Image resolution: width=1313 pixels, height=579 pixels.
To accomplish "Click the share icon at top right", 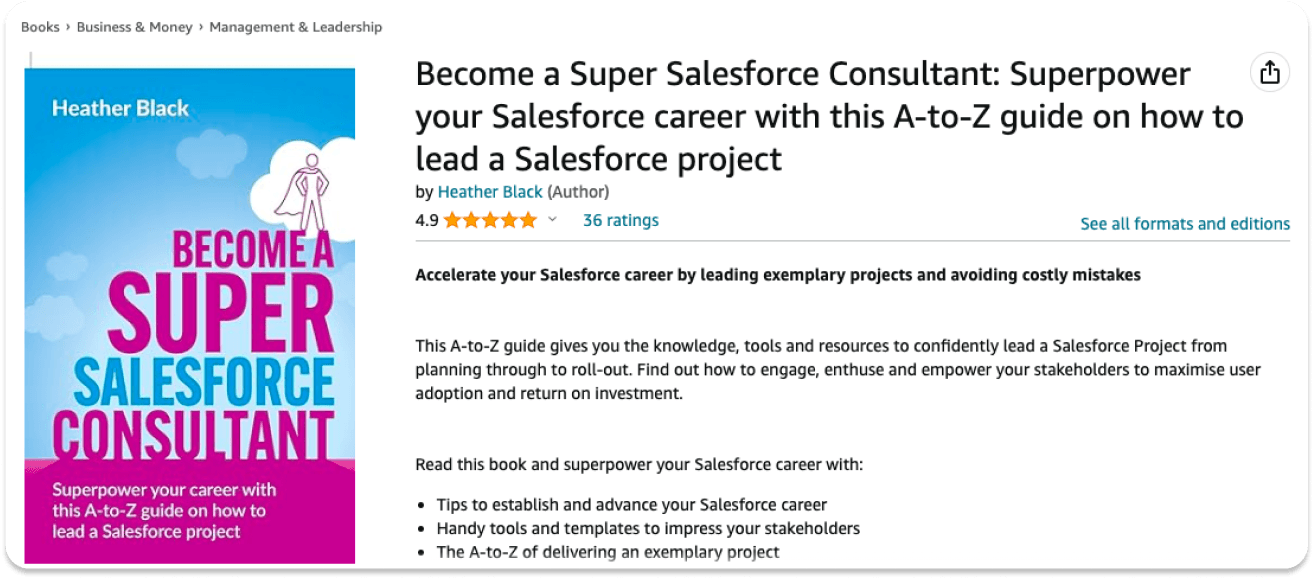I will (x=1269, y=72).
